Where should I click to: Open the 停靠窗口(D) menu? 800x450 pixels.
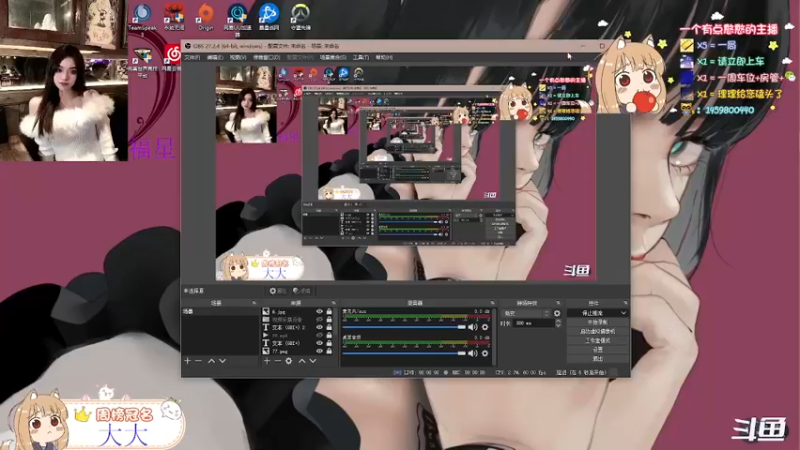(266, 58)
